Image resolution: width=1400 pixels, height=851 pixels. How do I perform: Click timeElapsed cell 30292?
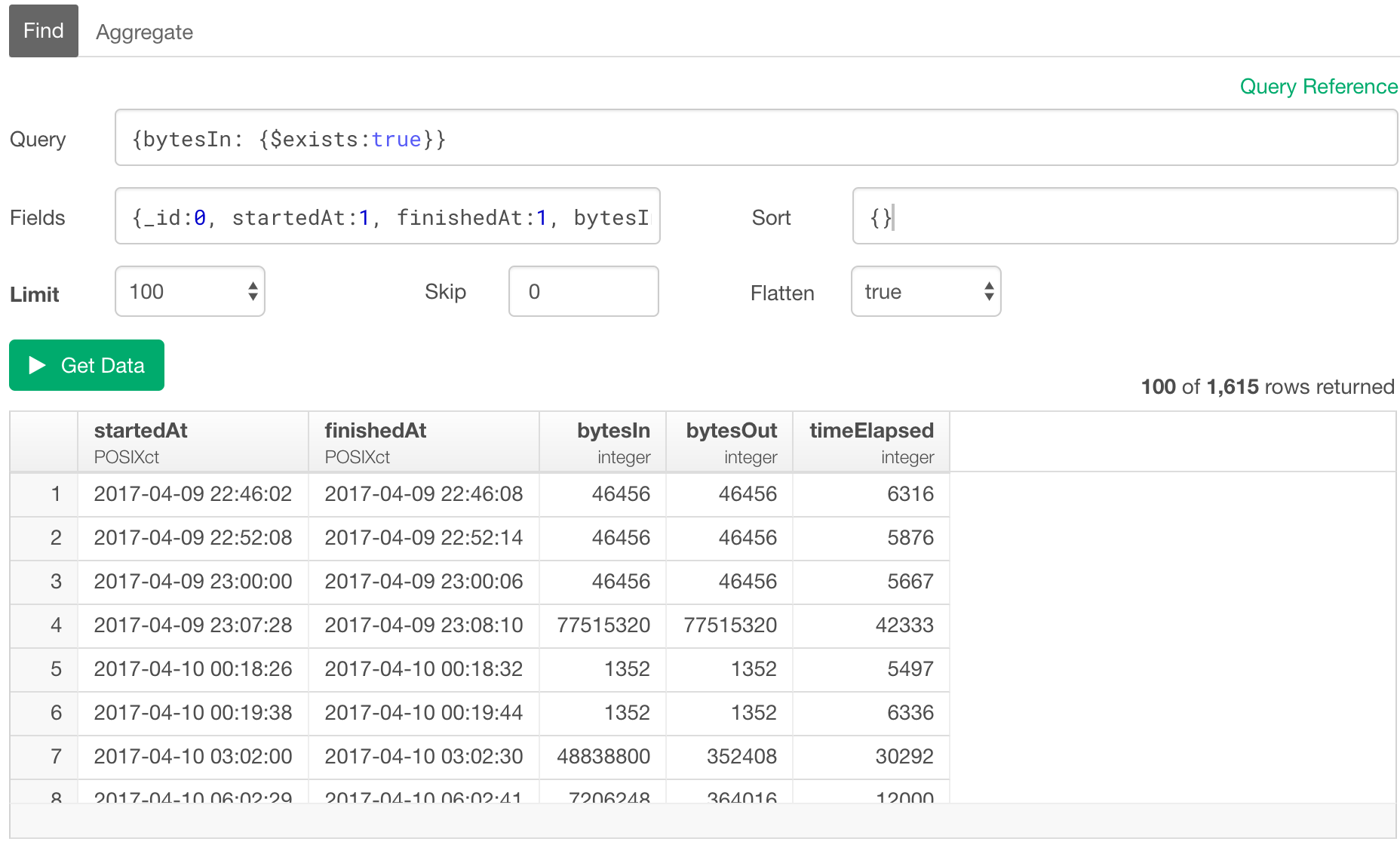(x=871, y=757)
